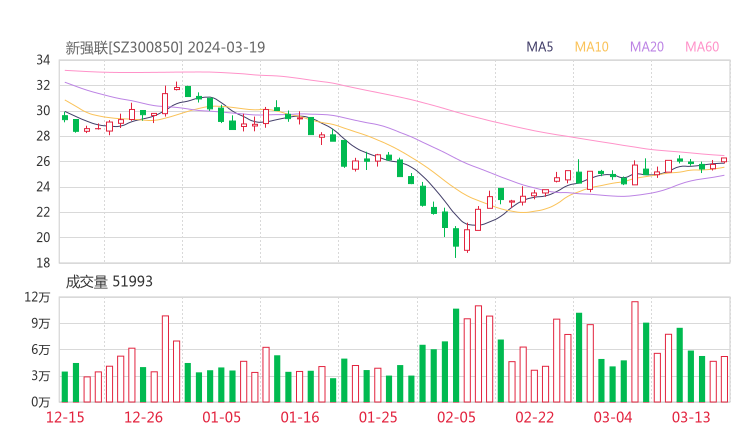
Task: Click the 02-22 date axis label
Action: [x=534, y=417]
